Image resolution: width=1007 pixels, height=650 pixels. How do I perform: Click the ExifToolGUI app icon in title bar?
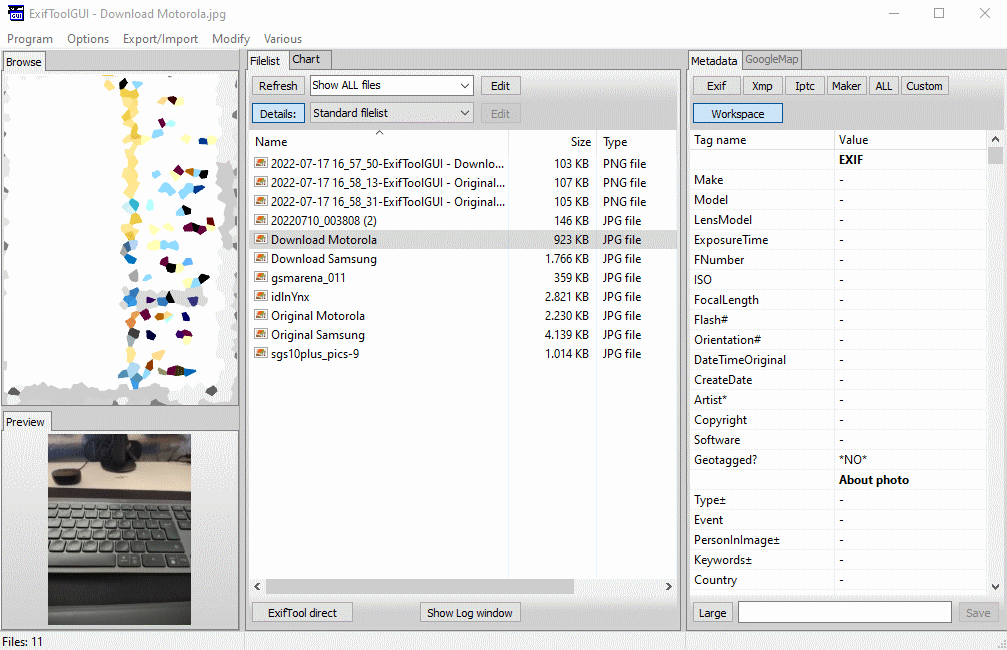(x=15, y=13)
